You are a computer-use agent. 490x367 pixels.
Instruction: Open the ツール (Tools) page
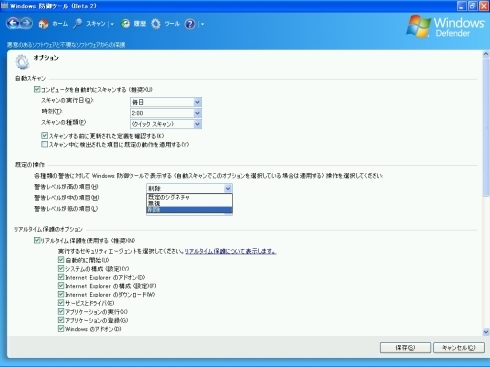[x=166, y=24]
